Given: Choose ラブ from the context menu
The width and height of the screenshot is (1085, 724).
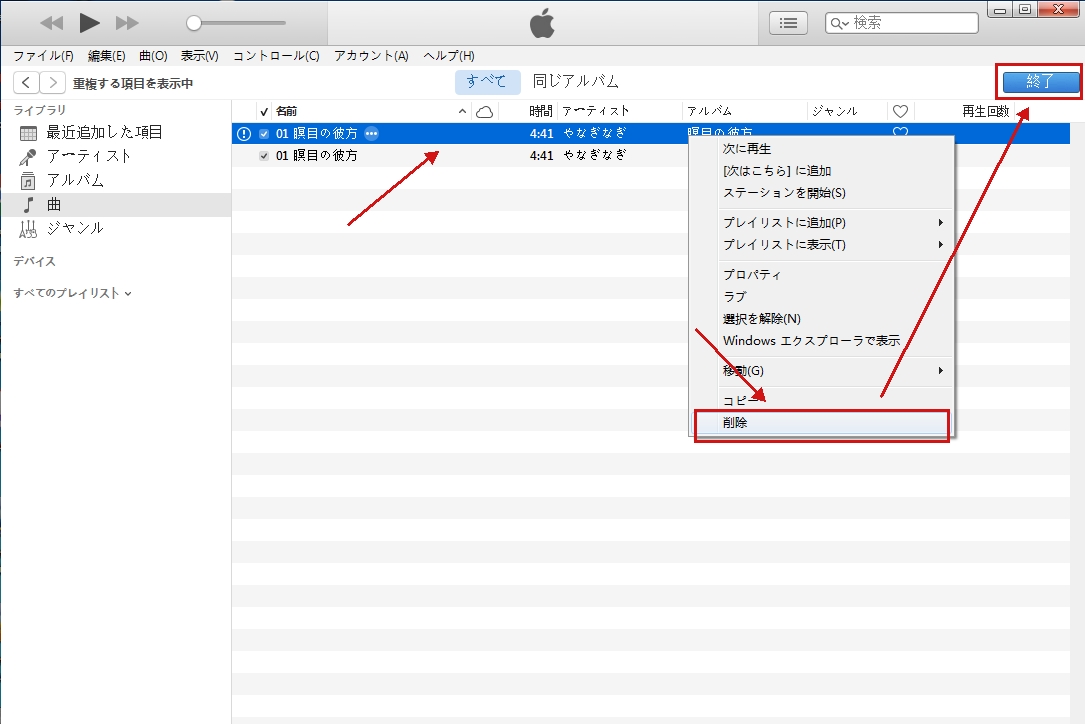Looking at the screenshot, I should (x=735, y=297).
